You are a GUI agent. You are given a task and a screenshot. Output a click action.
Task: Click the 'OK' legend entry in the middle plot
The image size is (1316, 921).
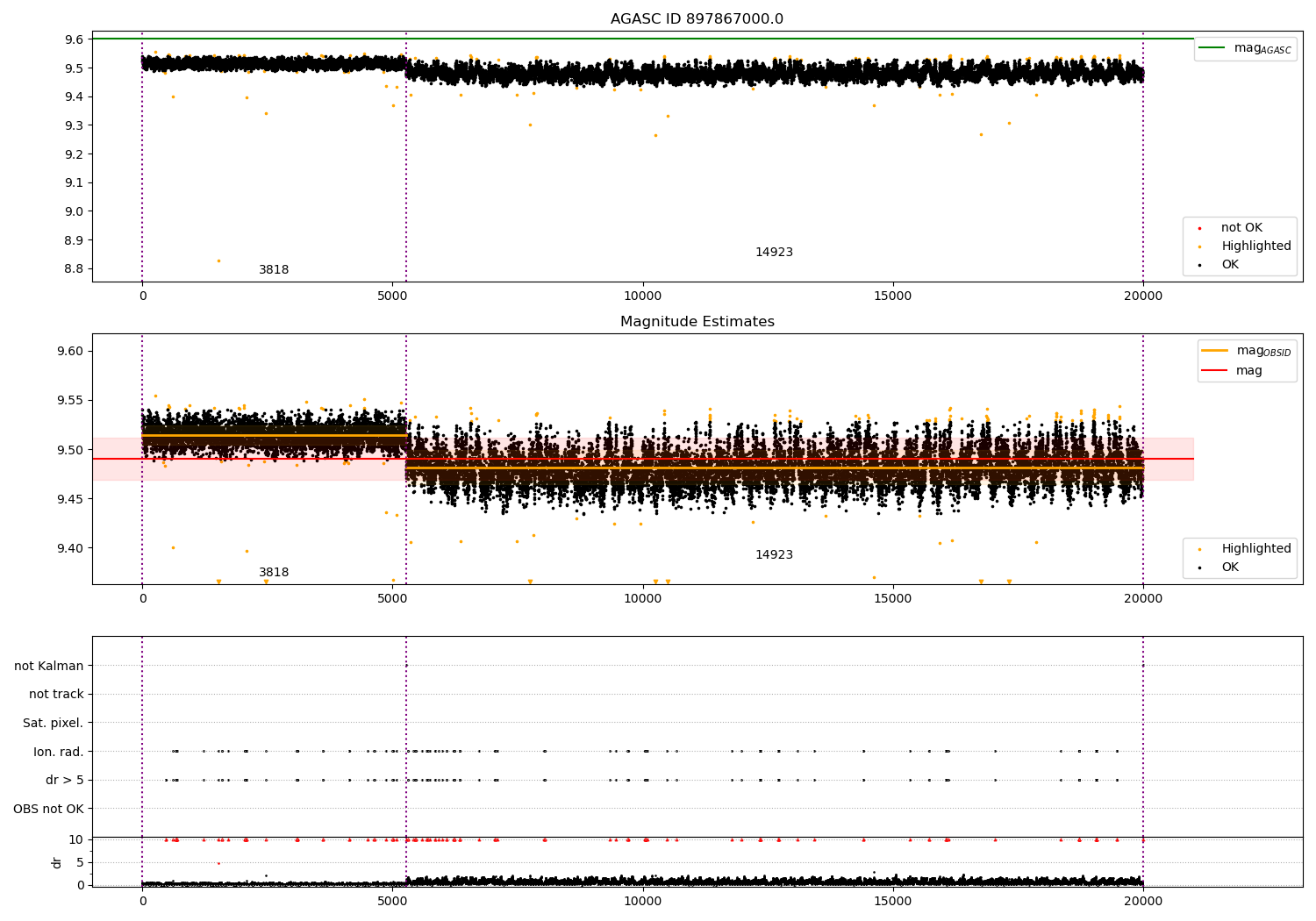tap(1230, 568)
